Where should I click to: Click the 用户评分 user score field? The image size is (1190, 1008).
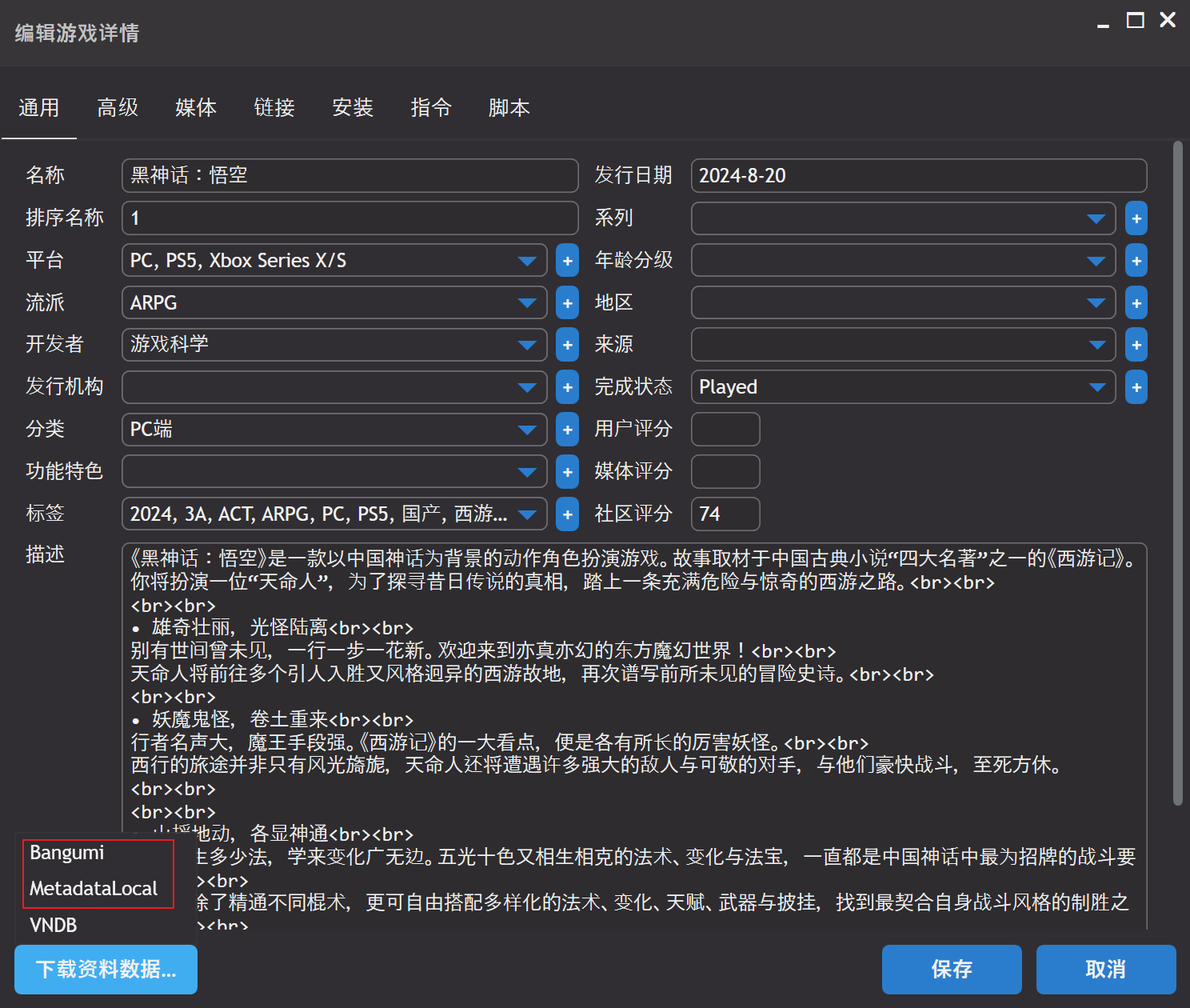725,430
